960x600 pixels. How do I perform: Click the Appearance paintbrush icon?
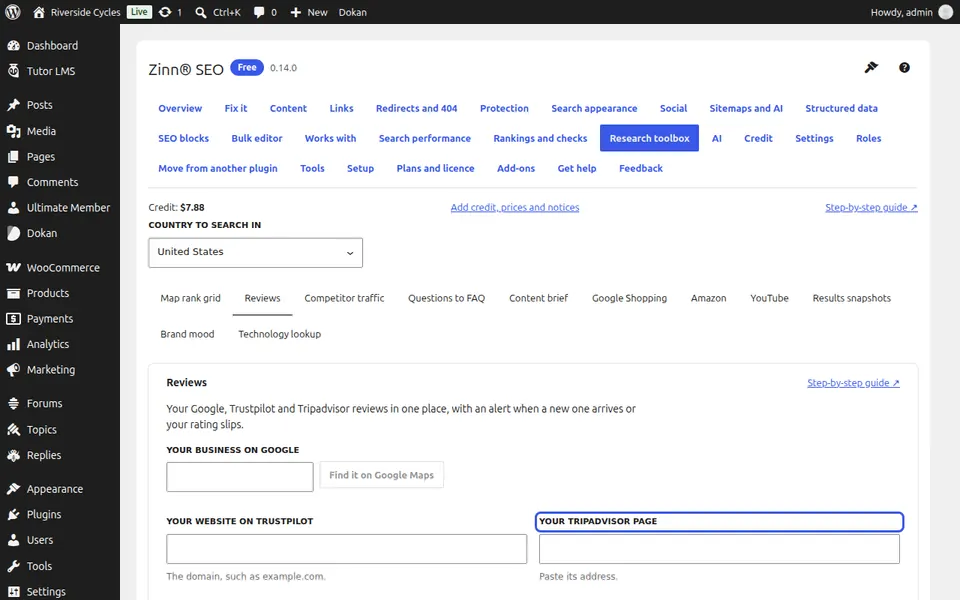click(13, 489)
